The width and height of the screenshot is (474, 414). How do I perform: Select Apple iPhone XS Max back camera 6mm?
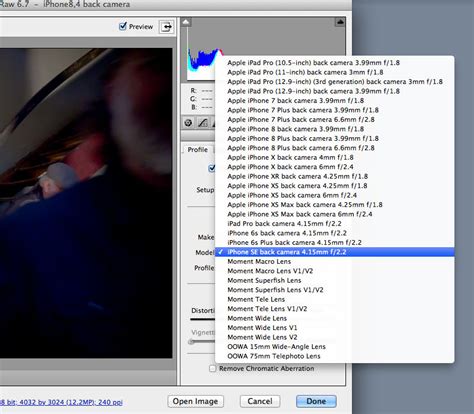pyautogui.click(x=335, y=214)
